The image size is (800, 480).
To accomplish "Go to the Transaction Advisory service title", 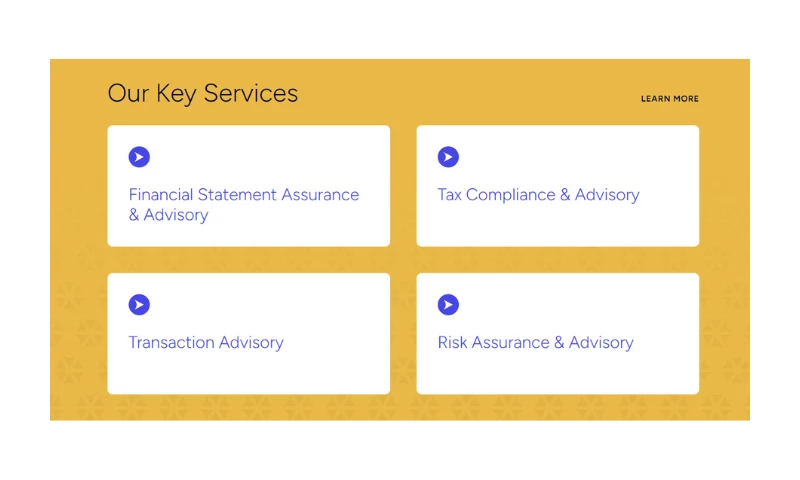I will tap(206, 342).
